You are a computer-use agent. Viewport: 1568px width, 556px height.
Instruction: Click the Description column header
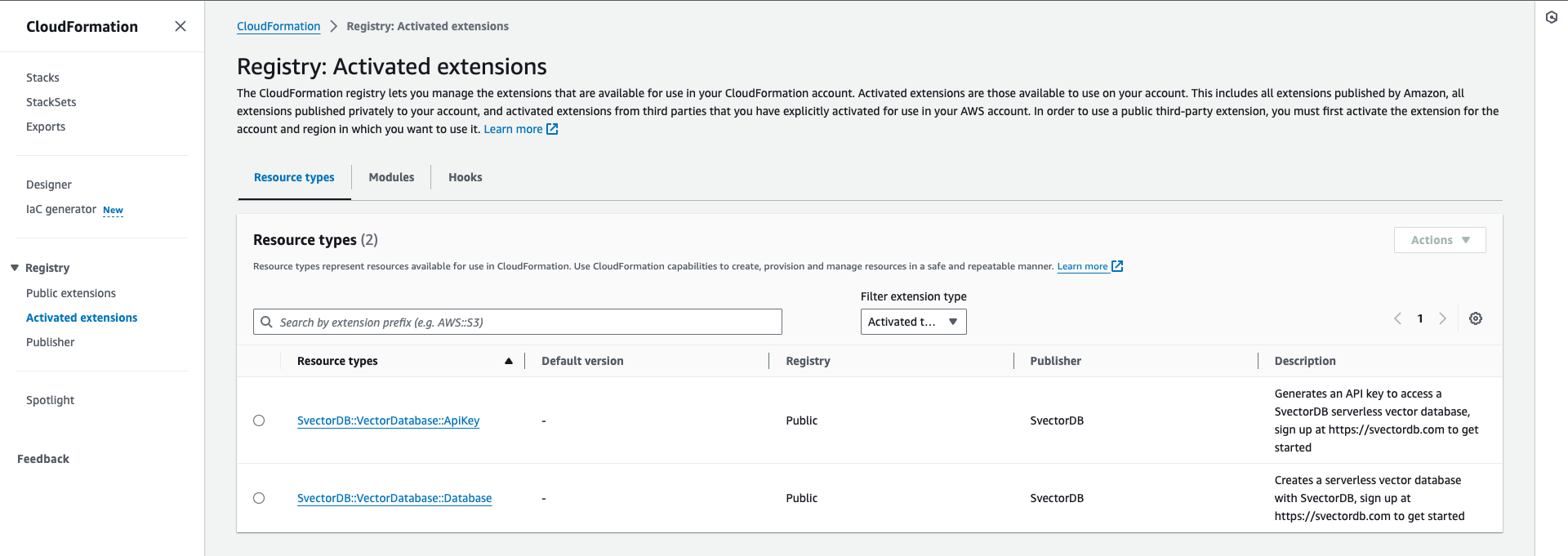point(1305,361)
